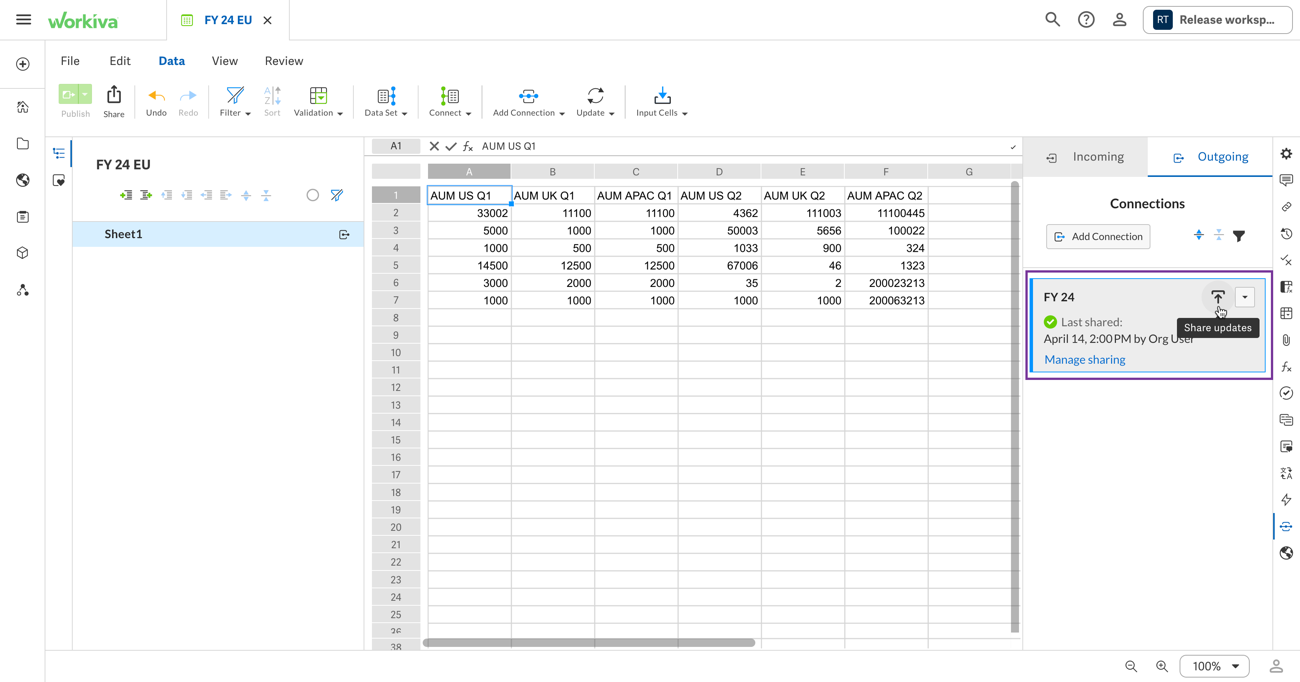Open the settings gear in right sidebar
Viewport: 1300px width, 682px height.
pos(1286,154)
